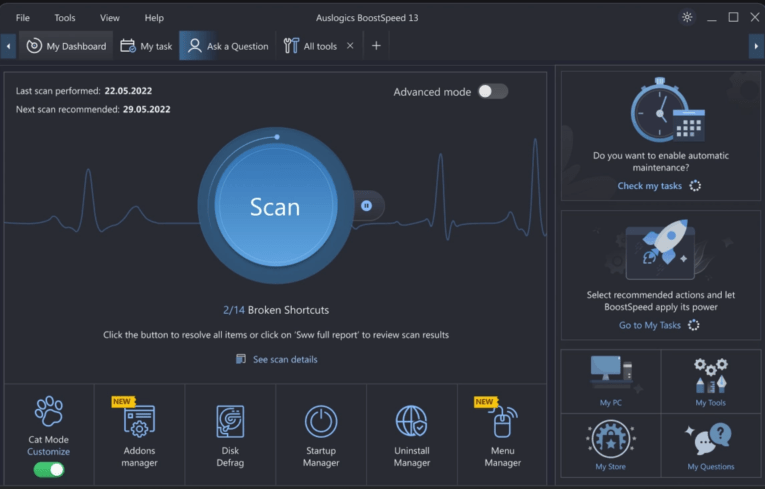Open the Tools menu

65,17
